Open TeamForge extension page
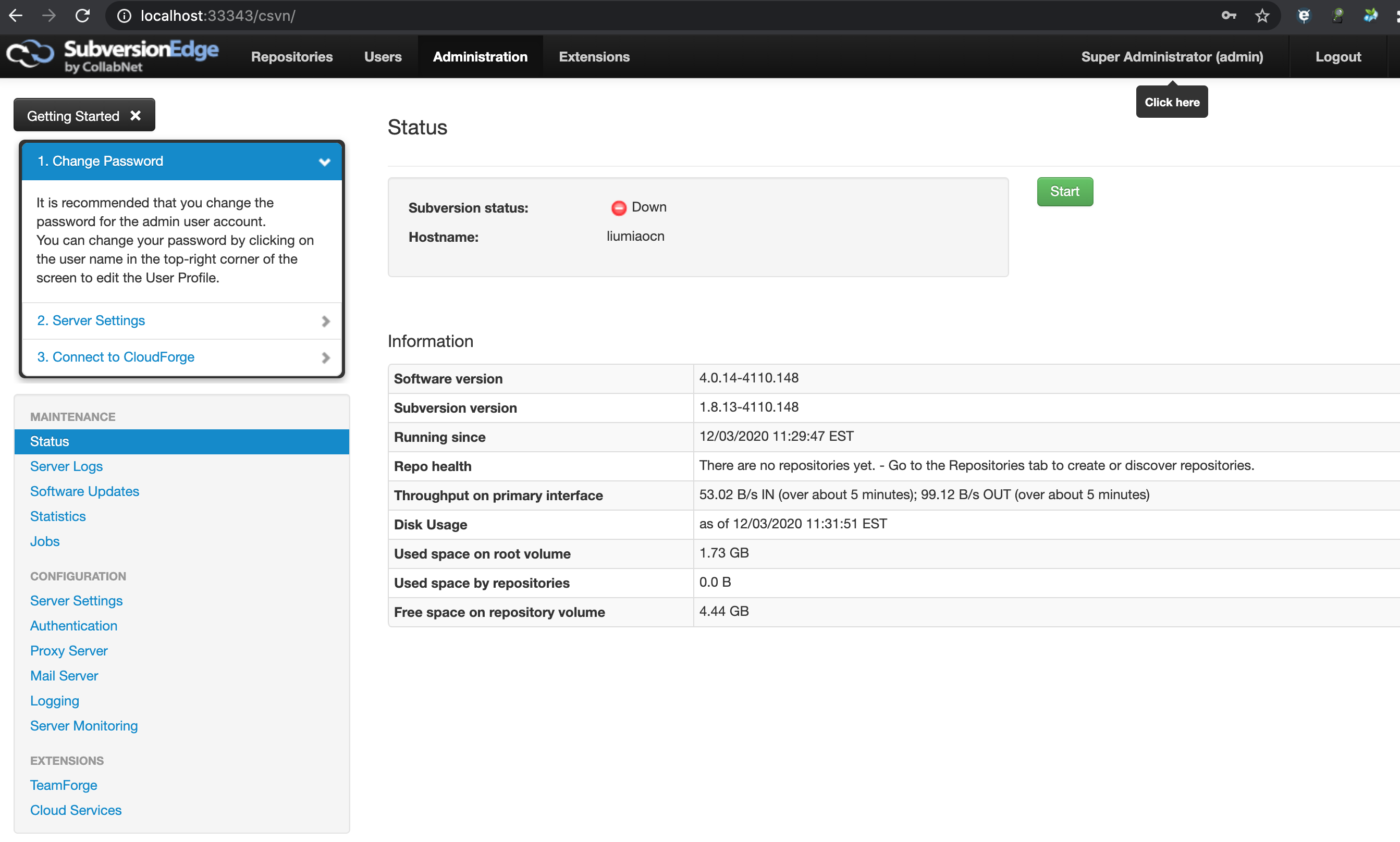Viewport: 1400px width, 842px height. [64, 785]
